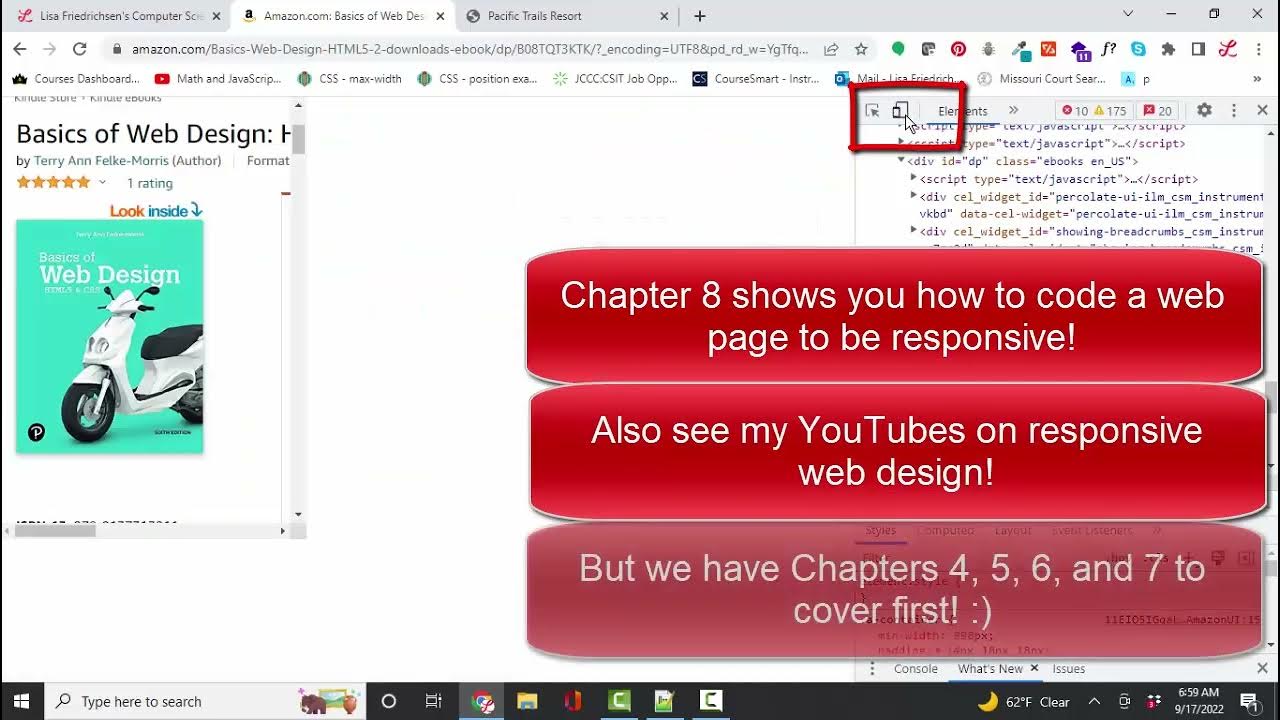Open the Windows Start menu
Screen dimensions: 1280x720
click(22, 701)
